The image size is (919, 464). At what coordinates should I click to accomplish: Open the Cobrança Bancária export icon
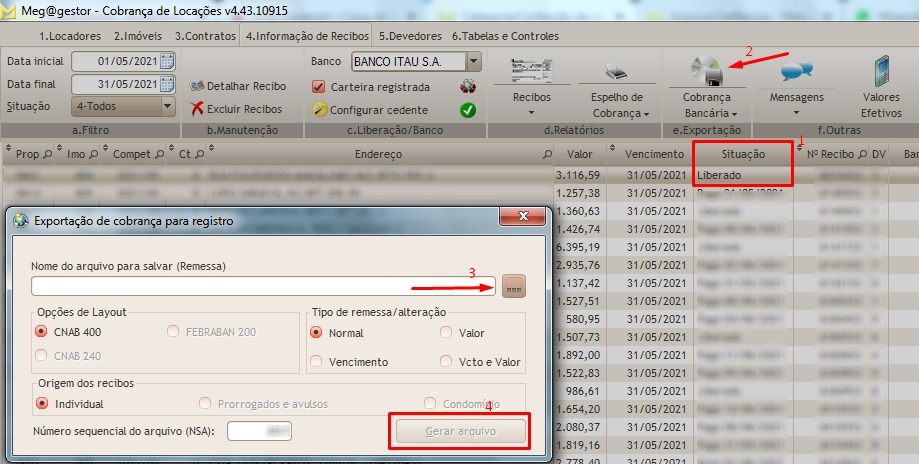pos(707,69)
